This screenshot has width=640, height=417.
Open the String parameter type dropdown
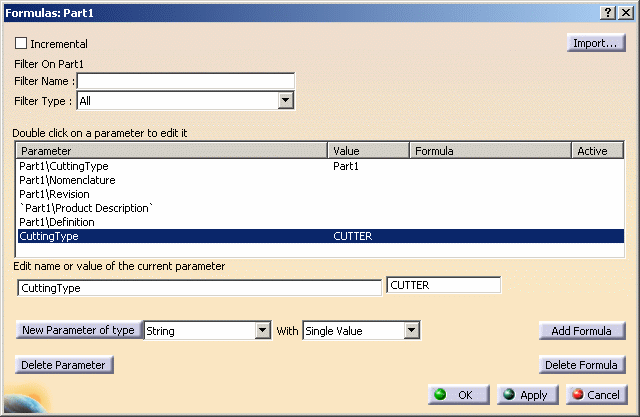(263, 331)
